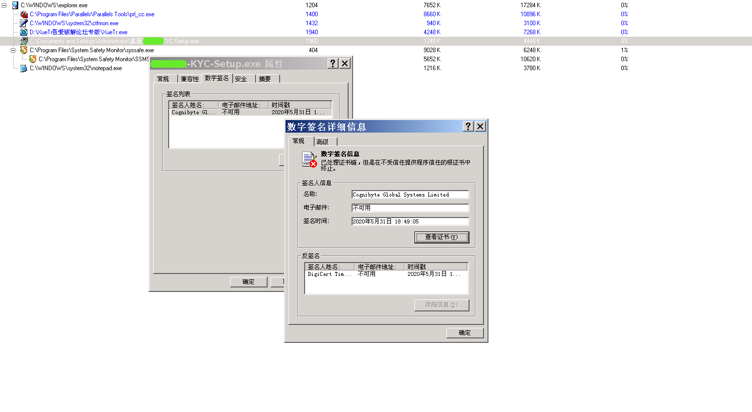Viewport: 752px width, 412px height.
Task: Click help button of KYC-Setup properties window
Action: (x=332, y=63)
